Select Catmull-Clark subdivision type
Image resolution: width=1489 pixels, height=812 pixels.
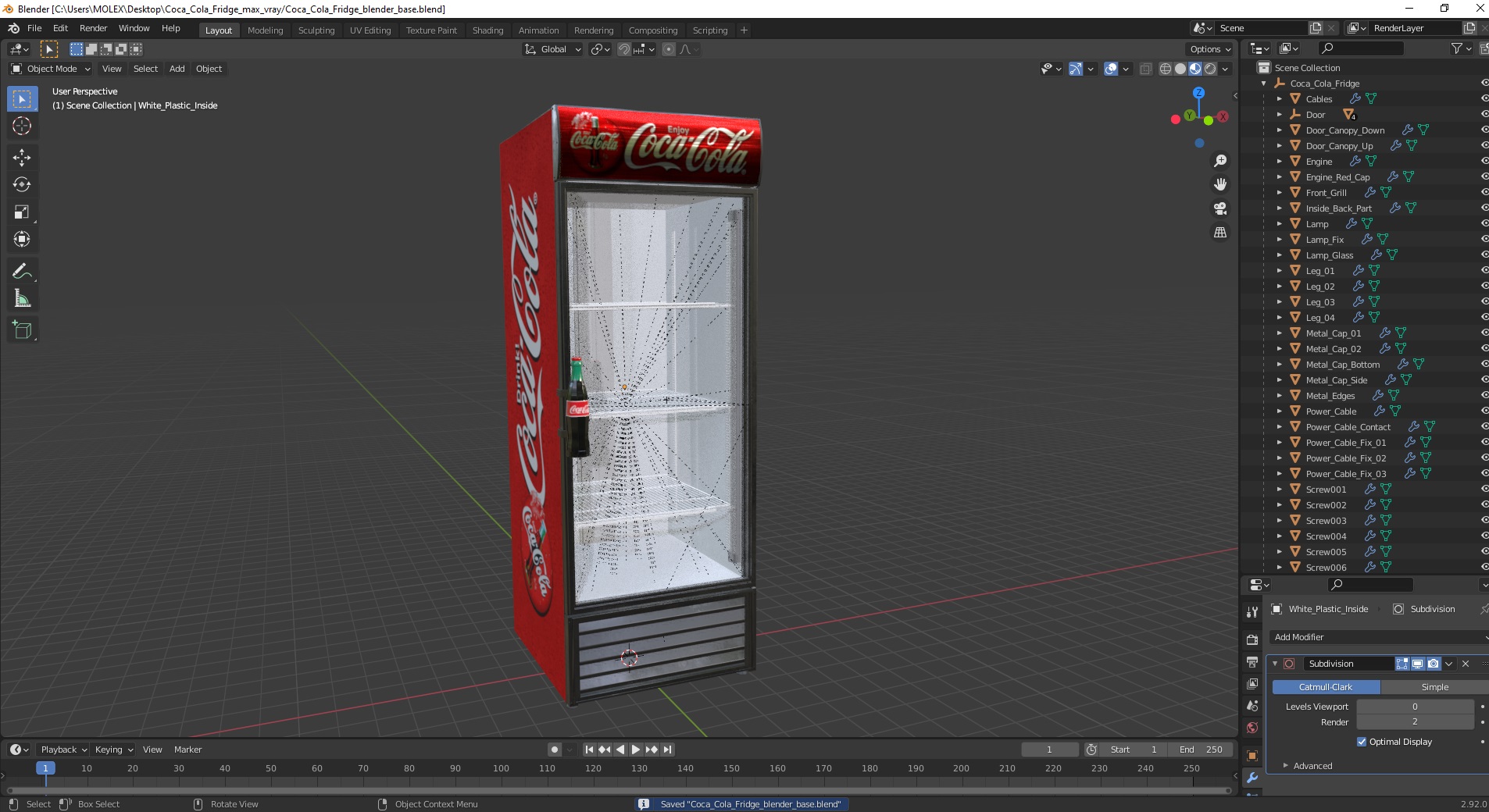point(1326,687)
